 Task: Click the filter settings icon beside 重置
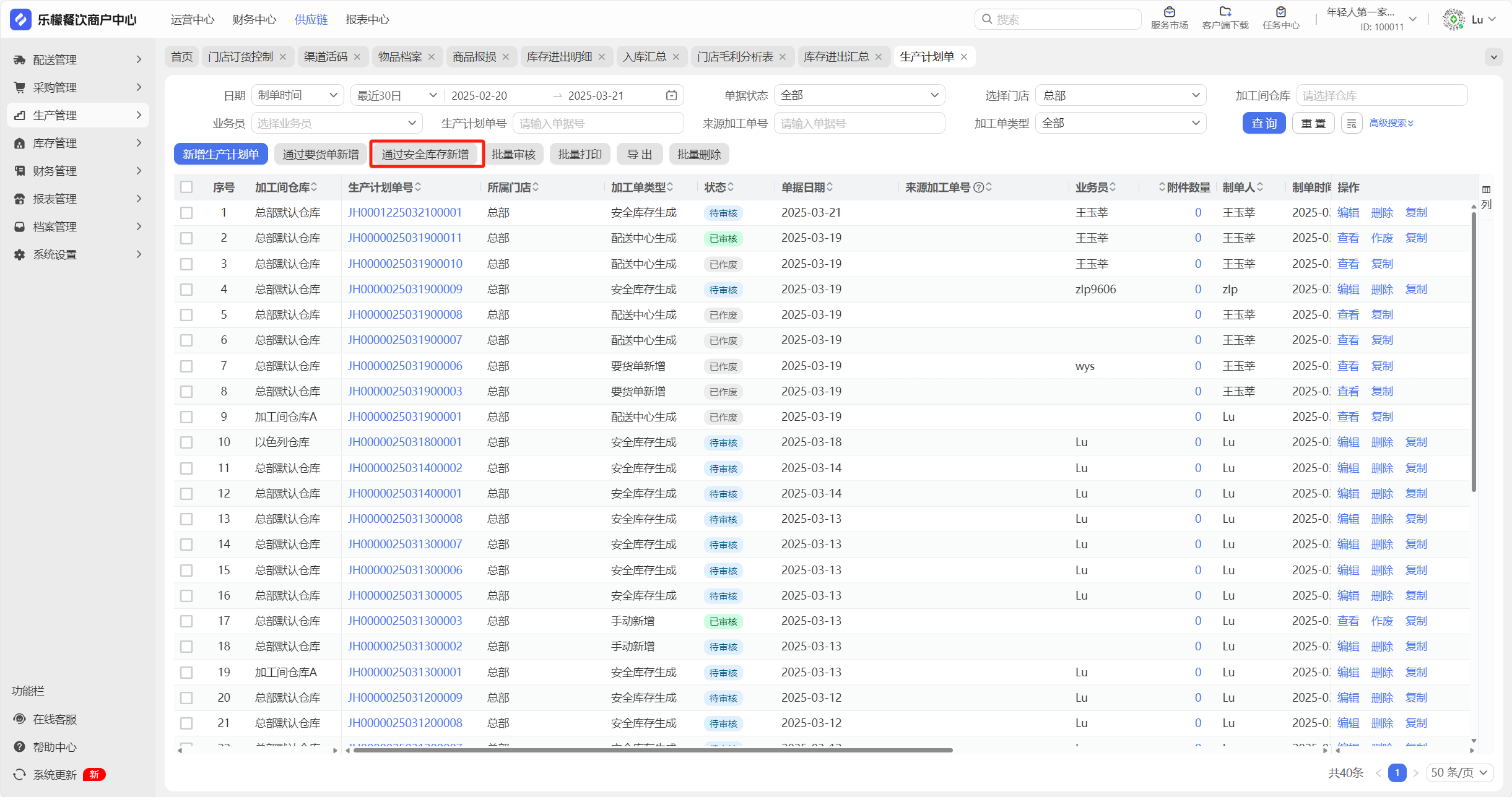1352,123
